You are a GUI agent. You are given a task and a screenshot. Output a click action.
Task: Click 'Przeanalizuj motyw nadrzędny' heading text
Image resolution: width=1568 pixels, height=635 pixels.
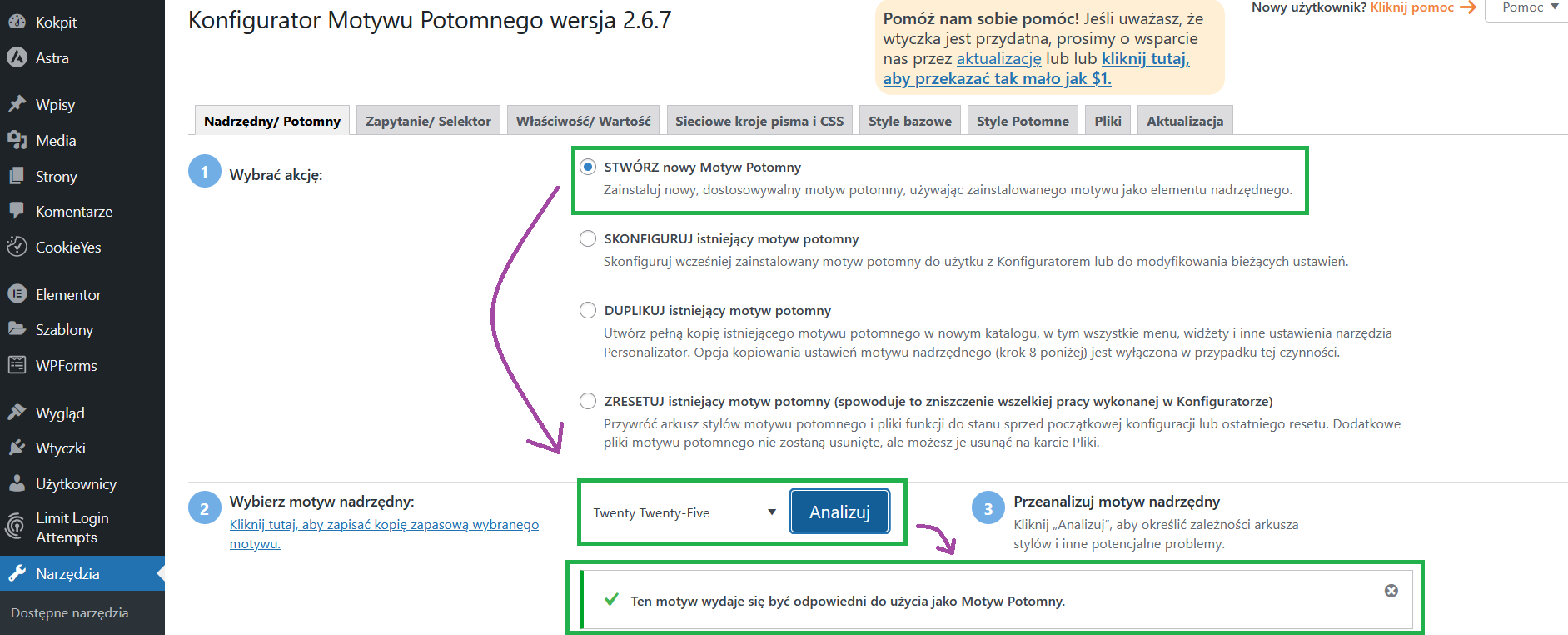1117,502
